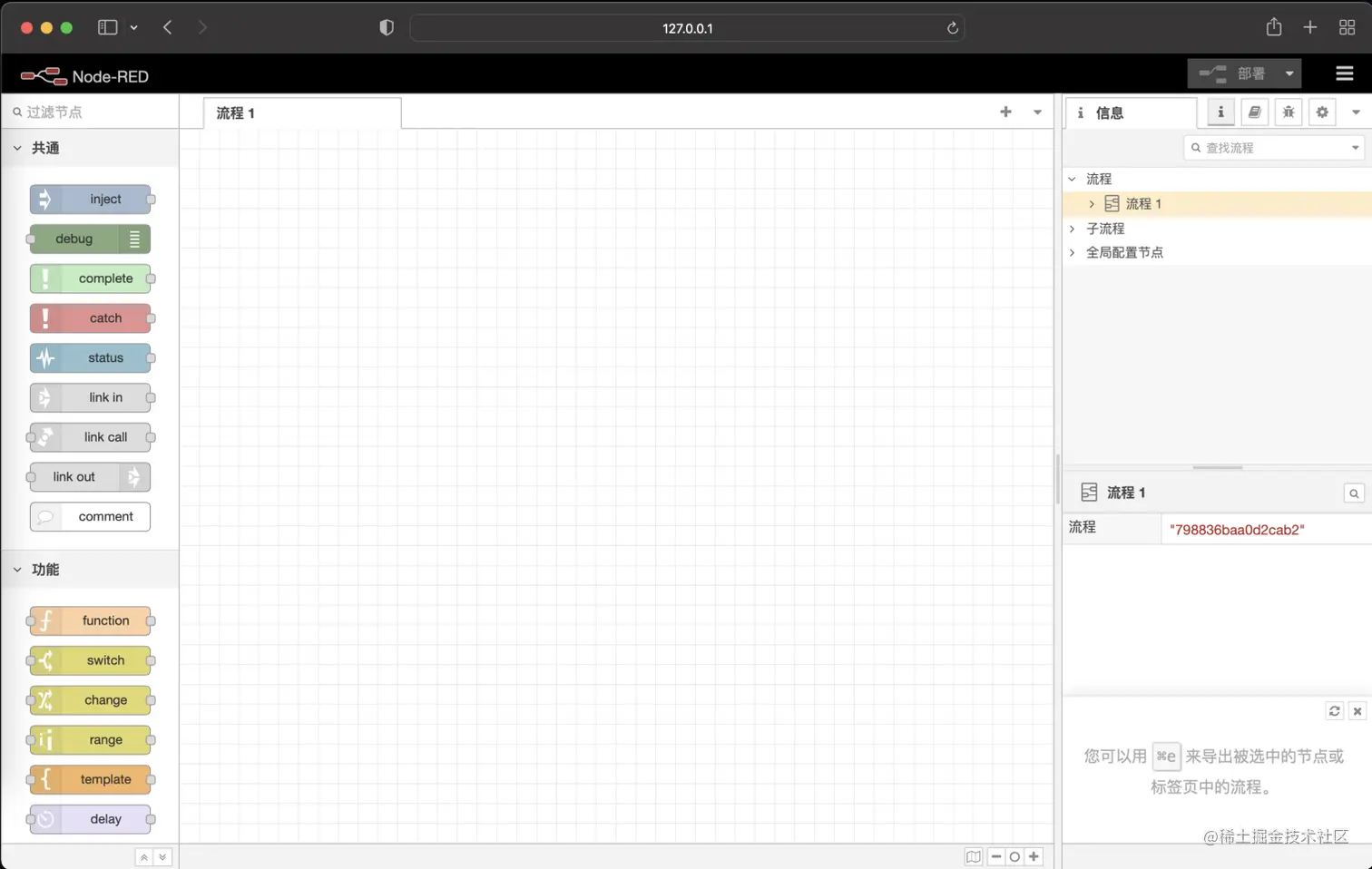Open the flow tab list dropdown
The image size is (1372, 869).
(x=1037, y=112)
